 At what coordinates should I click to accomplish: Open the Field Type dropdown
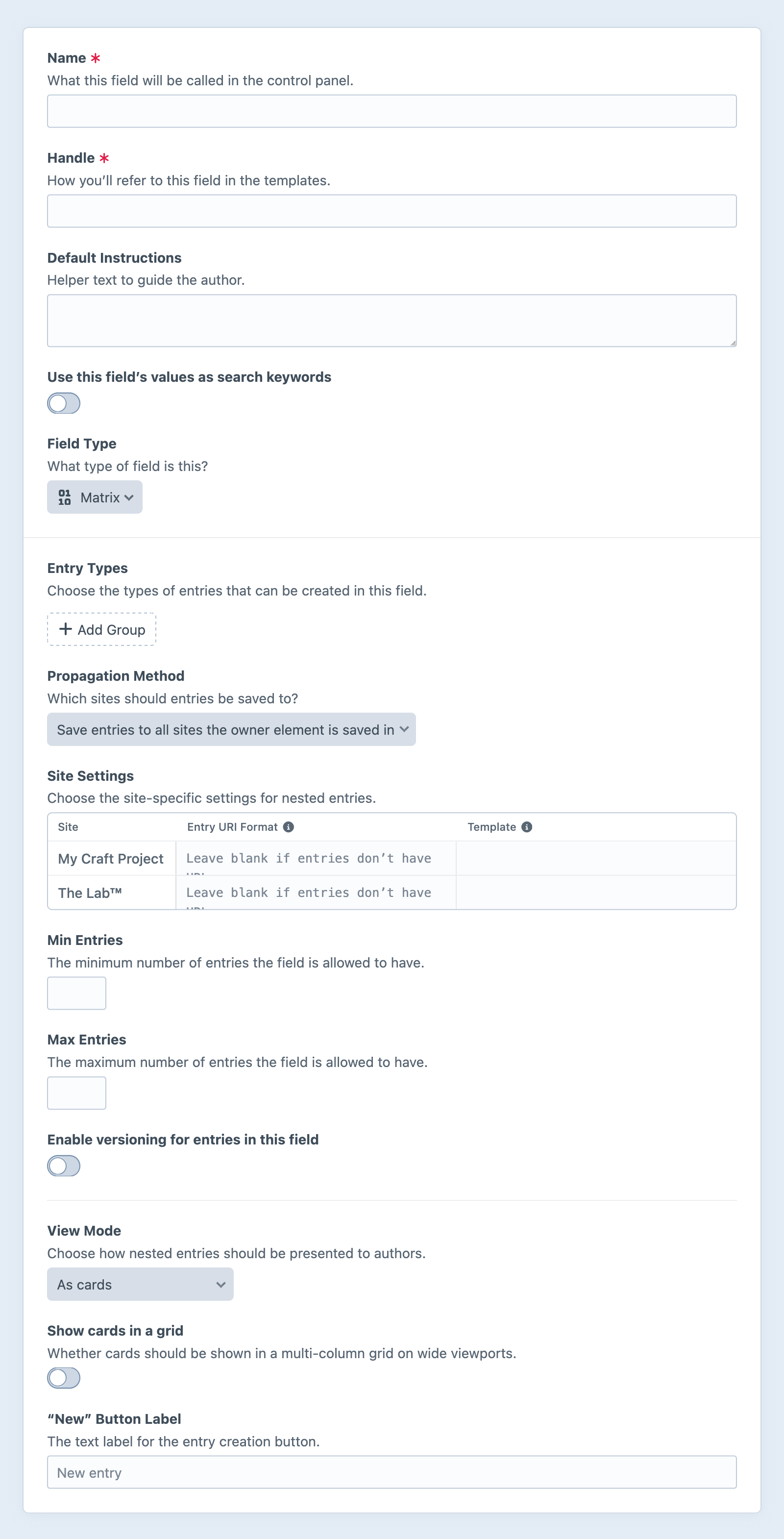(95, 497)
